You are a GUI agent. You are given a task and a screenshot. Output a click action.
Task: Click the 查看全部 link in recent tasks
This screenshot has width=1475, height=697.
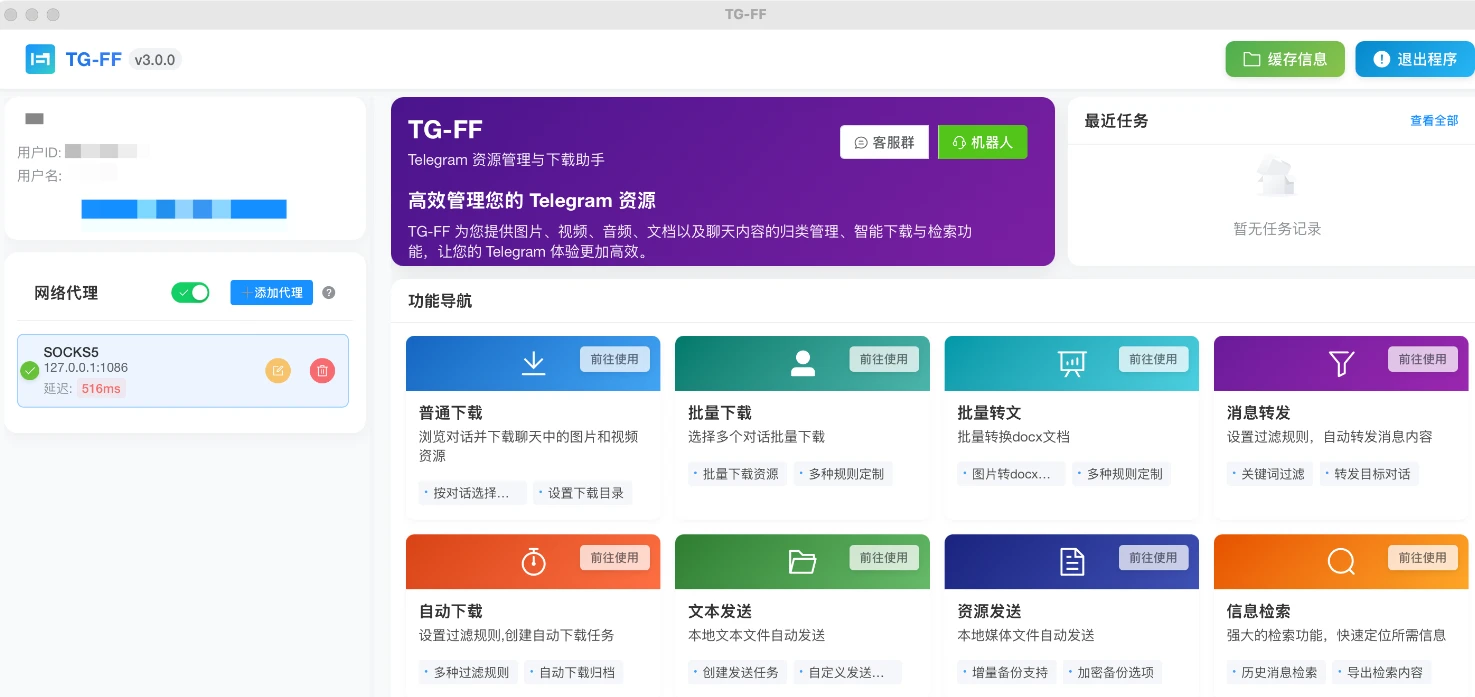1434,121
